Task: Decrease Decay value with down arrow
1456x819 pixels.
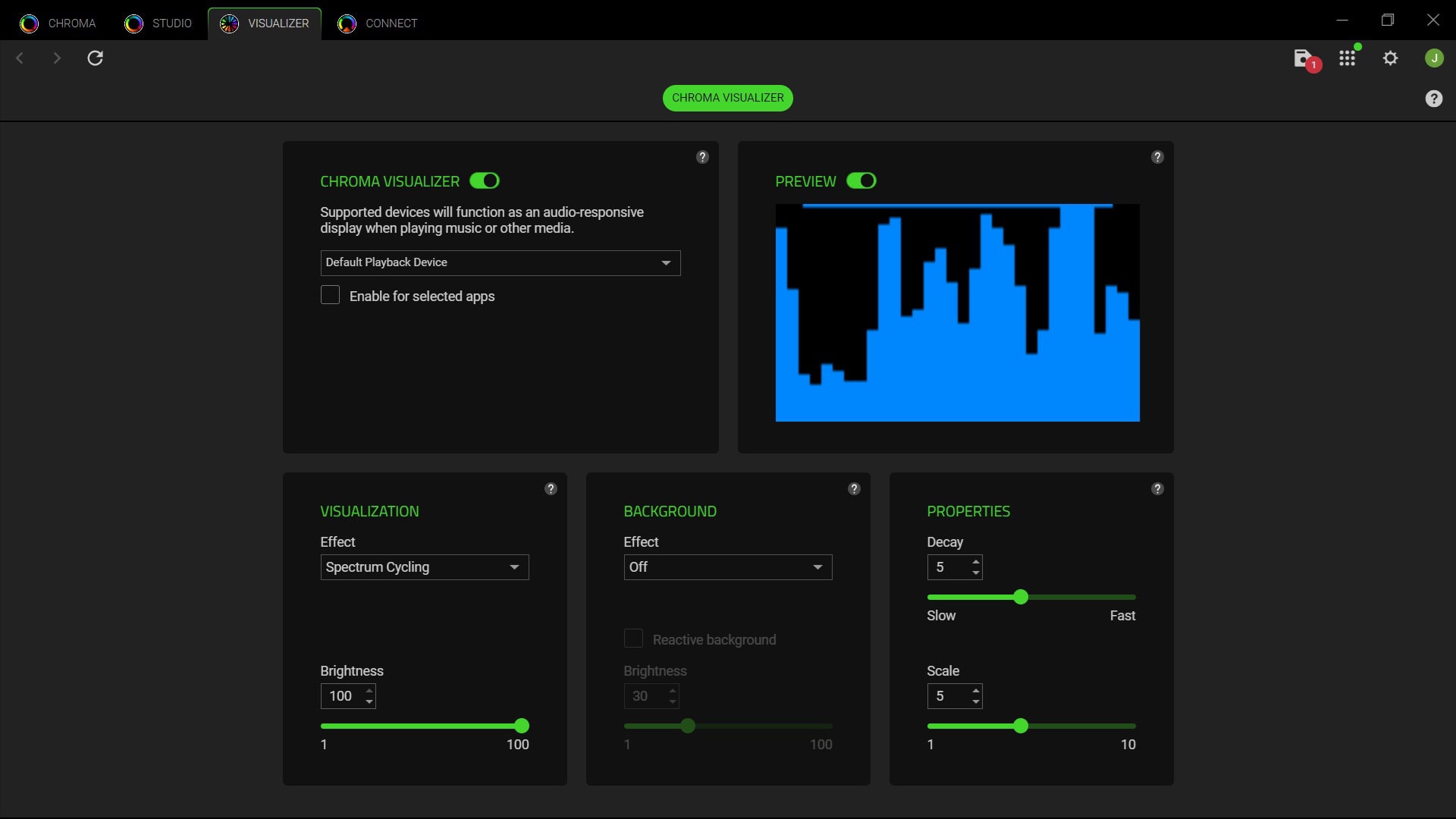Action: [x=975, y=573]
